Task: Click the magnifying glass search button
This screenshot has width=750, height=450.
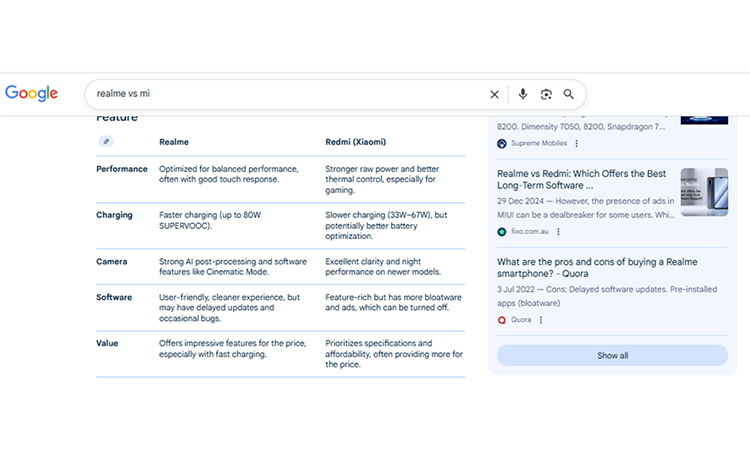Action: coord(569,94)
